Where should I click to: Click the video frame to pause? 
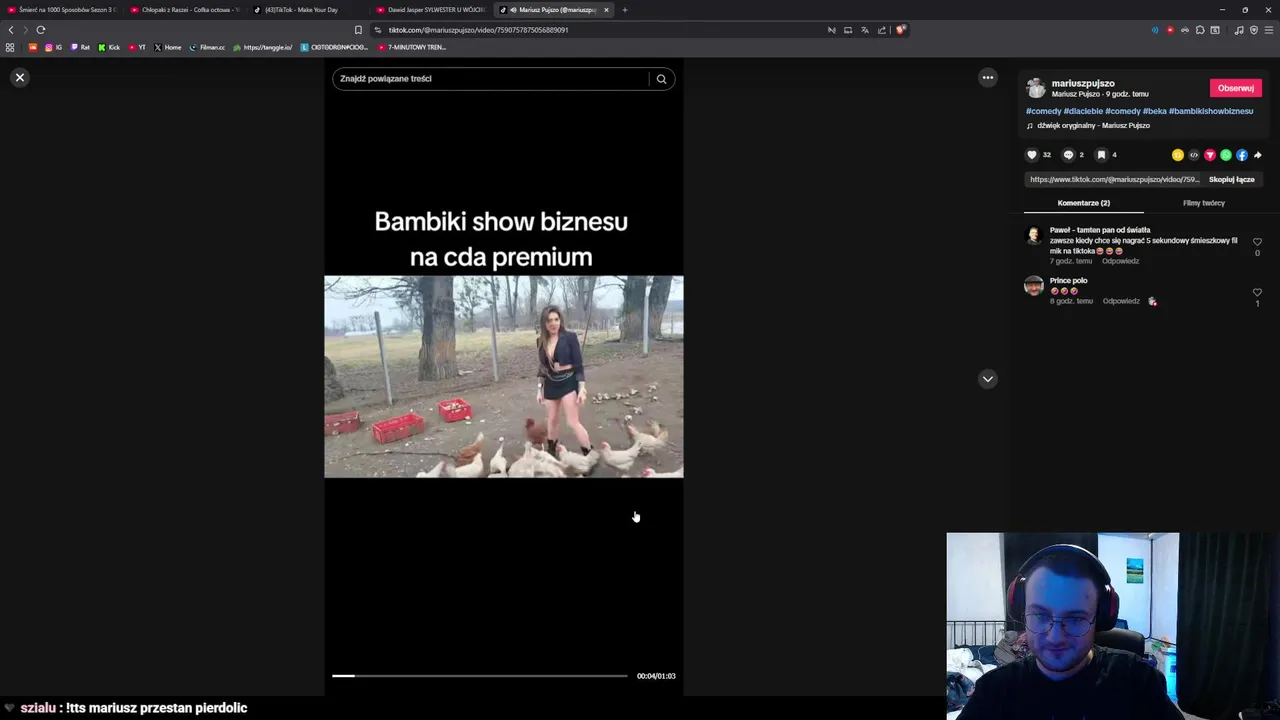coord(504,377)
